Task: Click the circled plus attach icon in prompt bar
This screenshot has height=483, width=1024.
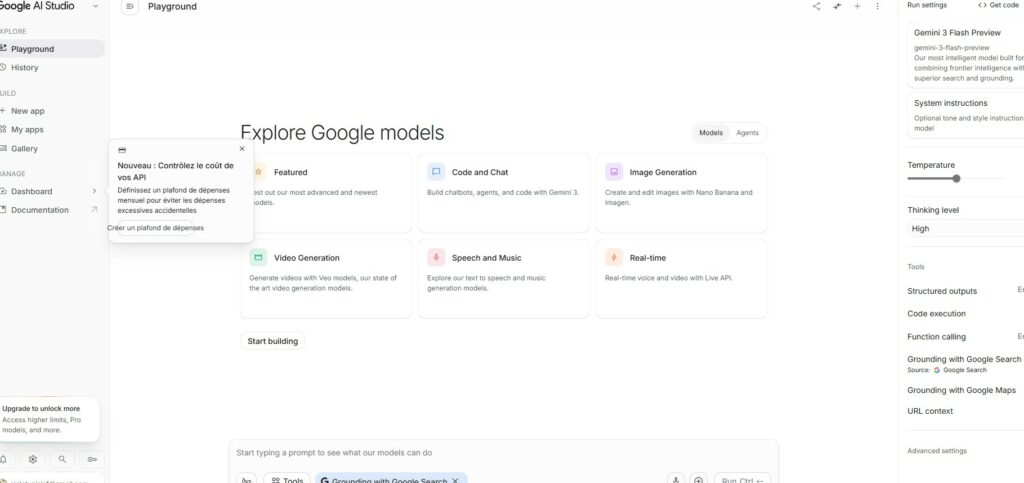Action: (x=699, y=480)
